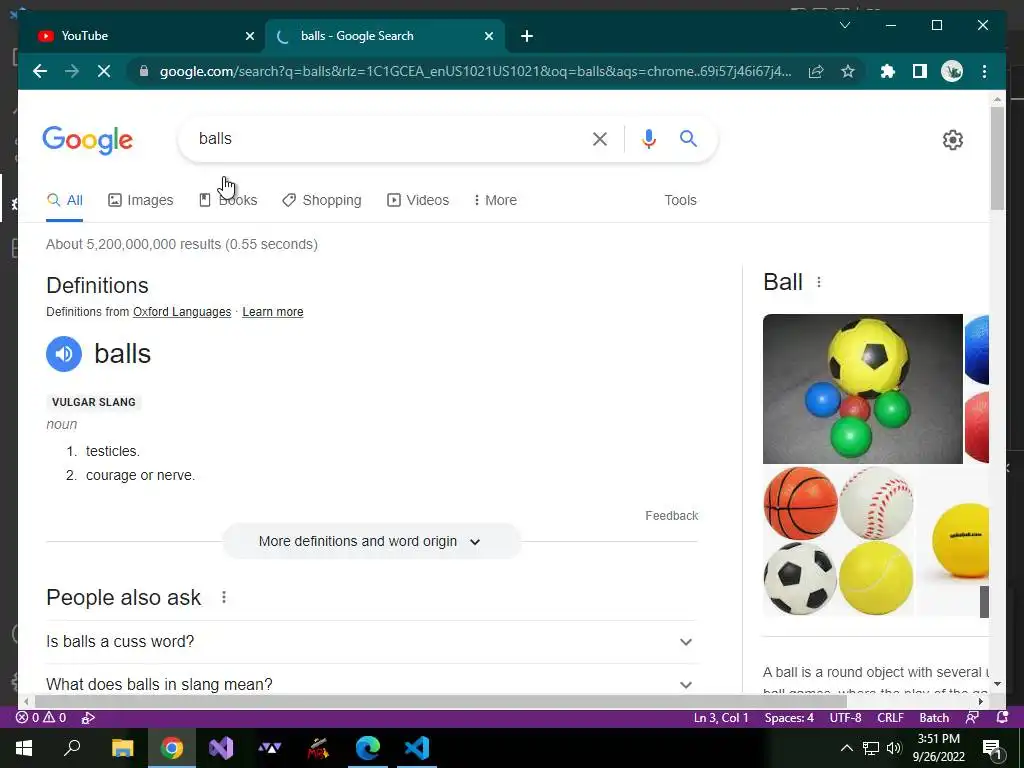Screen dimensions: 1024x768
Task: Click the address bar URL
Action: tap(475, 71)
